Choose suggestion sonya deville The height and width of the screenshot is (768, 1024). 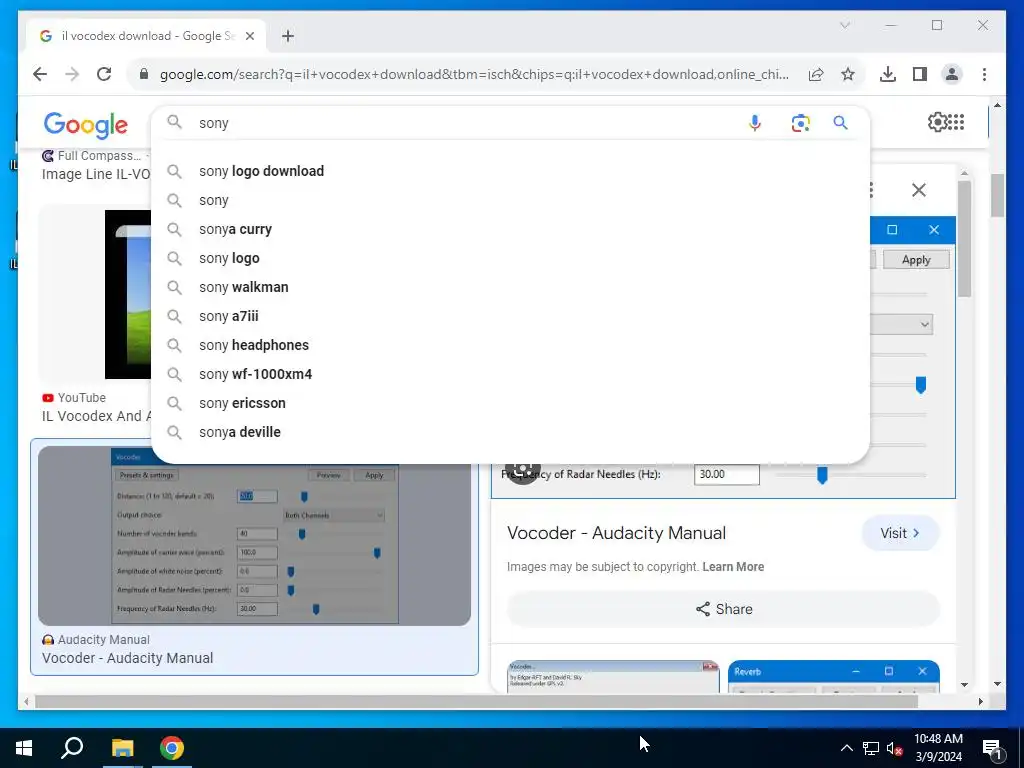pyautogui.click(x=510, y=432)
